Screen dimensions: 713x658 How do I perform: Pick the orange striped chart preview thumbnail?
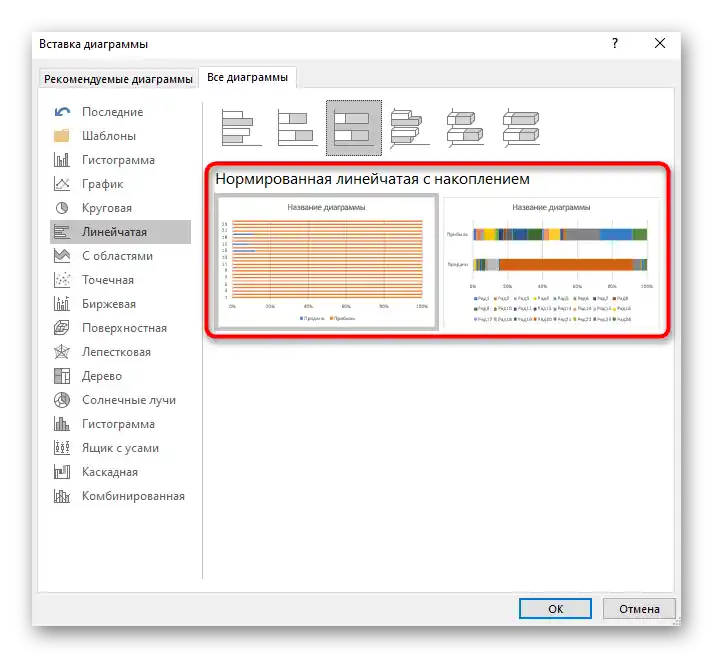point(326,262)
